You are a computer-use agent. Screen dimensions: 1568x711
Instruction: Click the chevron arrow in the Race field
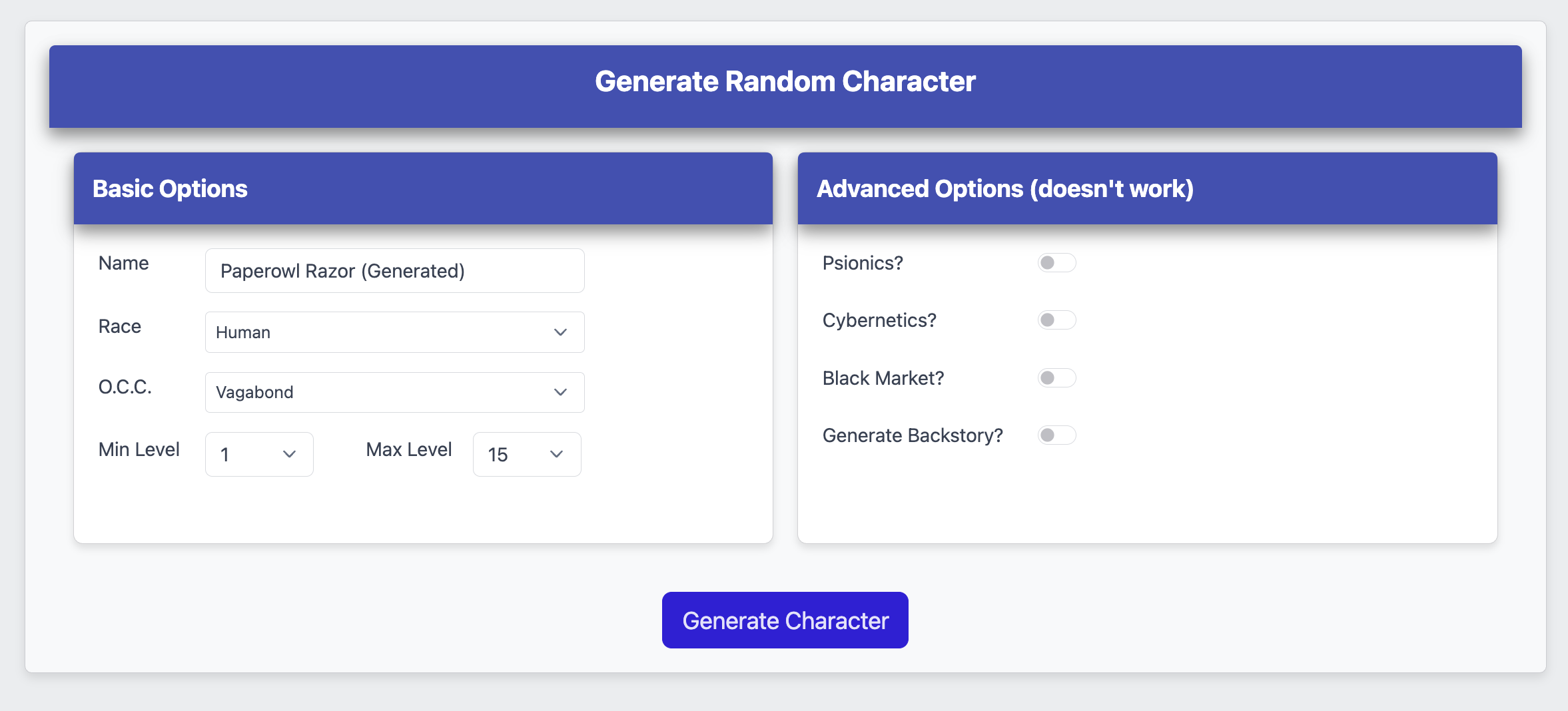pos(560,332)
